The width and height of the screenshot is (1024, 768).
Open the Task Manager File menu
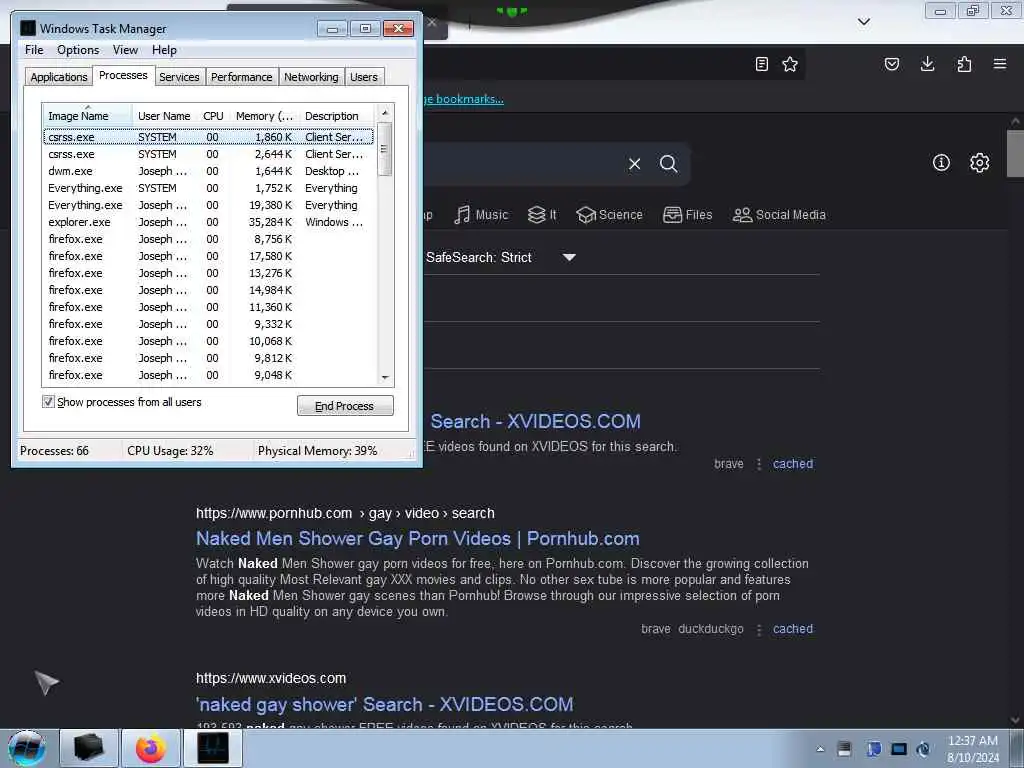pos(34,50)
